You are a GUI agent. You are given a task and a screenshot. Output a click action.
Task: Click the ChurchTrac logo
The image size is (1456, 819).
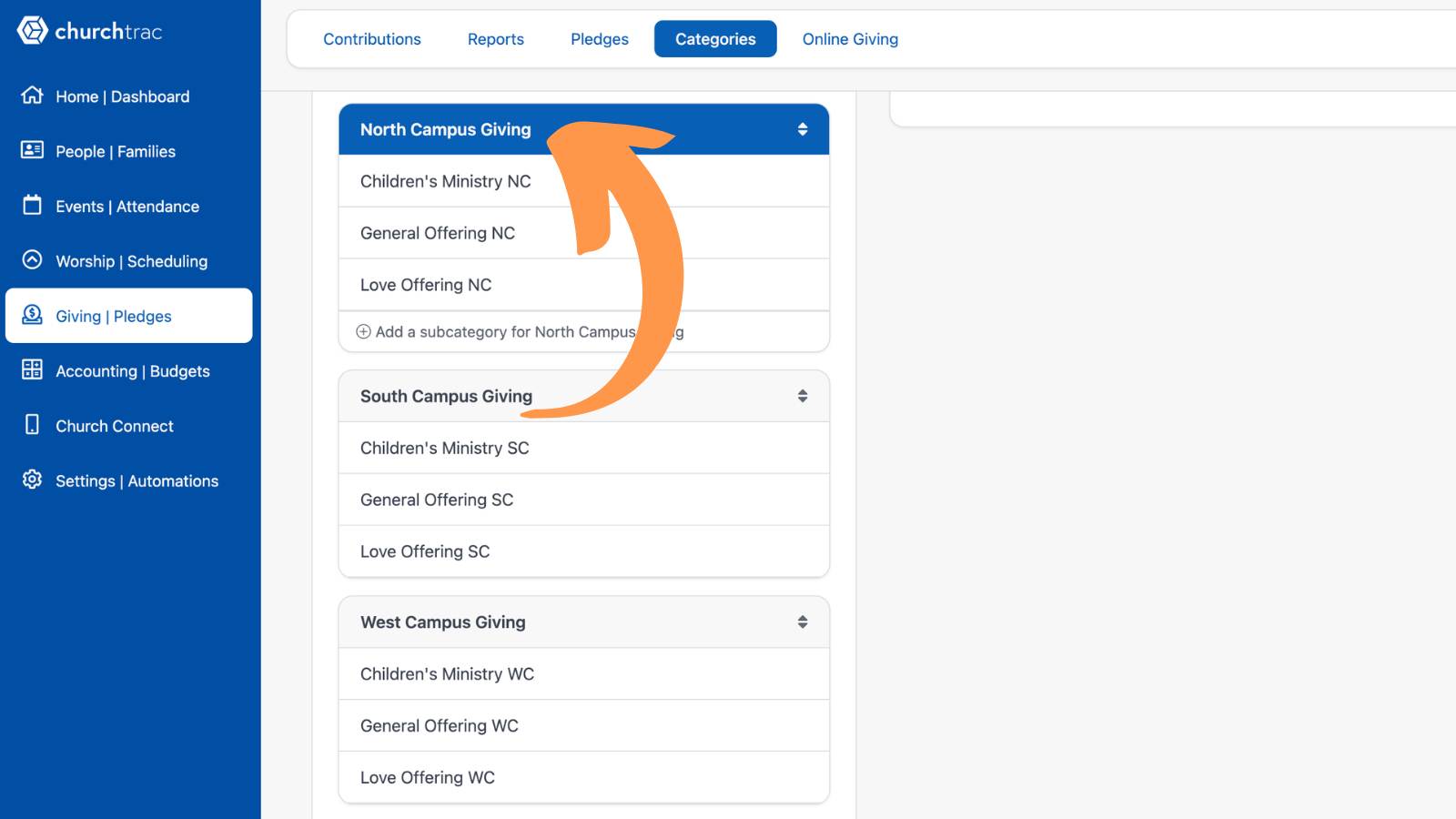pos(89,31)
